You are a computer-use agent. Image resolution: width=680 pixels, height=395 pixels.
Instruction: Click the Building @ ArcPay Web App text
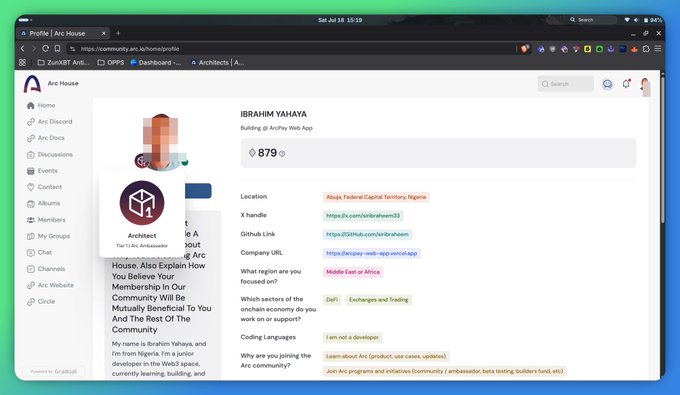pos(276,128)
